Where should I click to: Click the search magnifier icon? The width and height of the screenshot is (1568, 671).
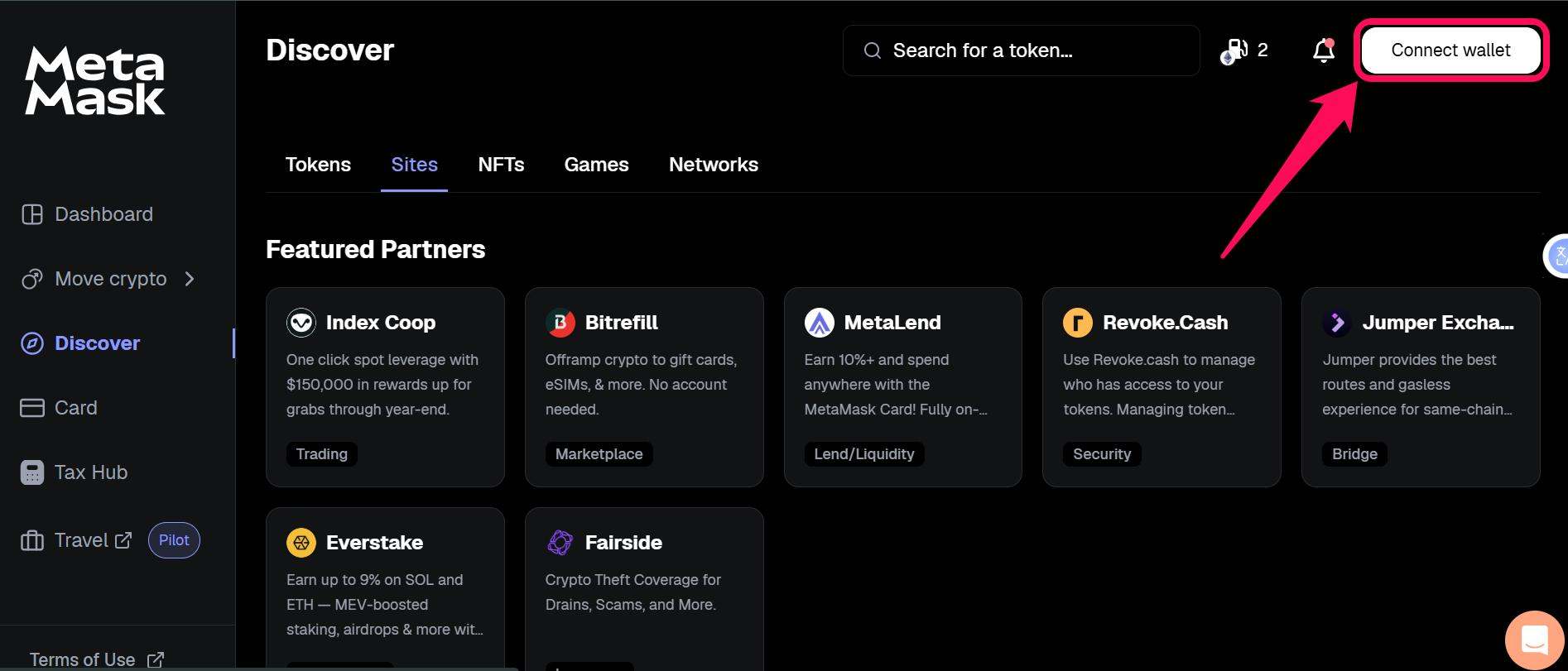coord(871,50)
